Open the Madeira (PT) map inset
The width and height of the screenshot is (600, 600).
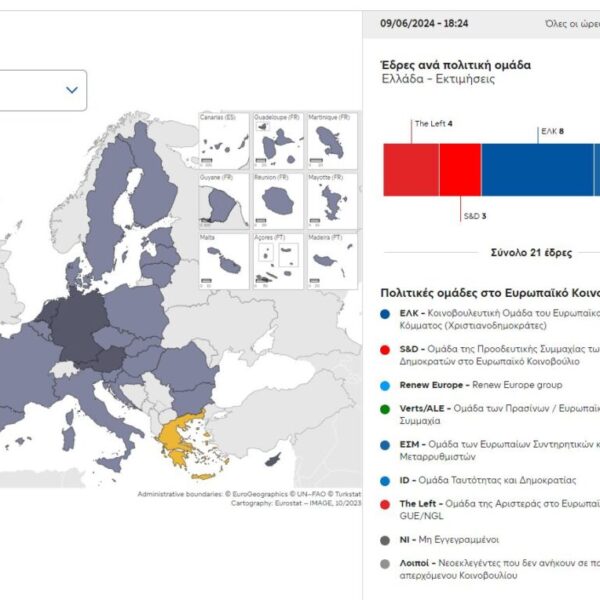tap(333, 261)
